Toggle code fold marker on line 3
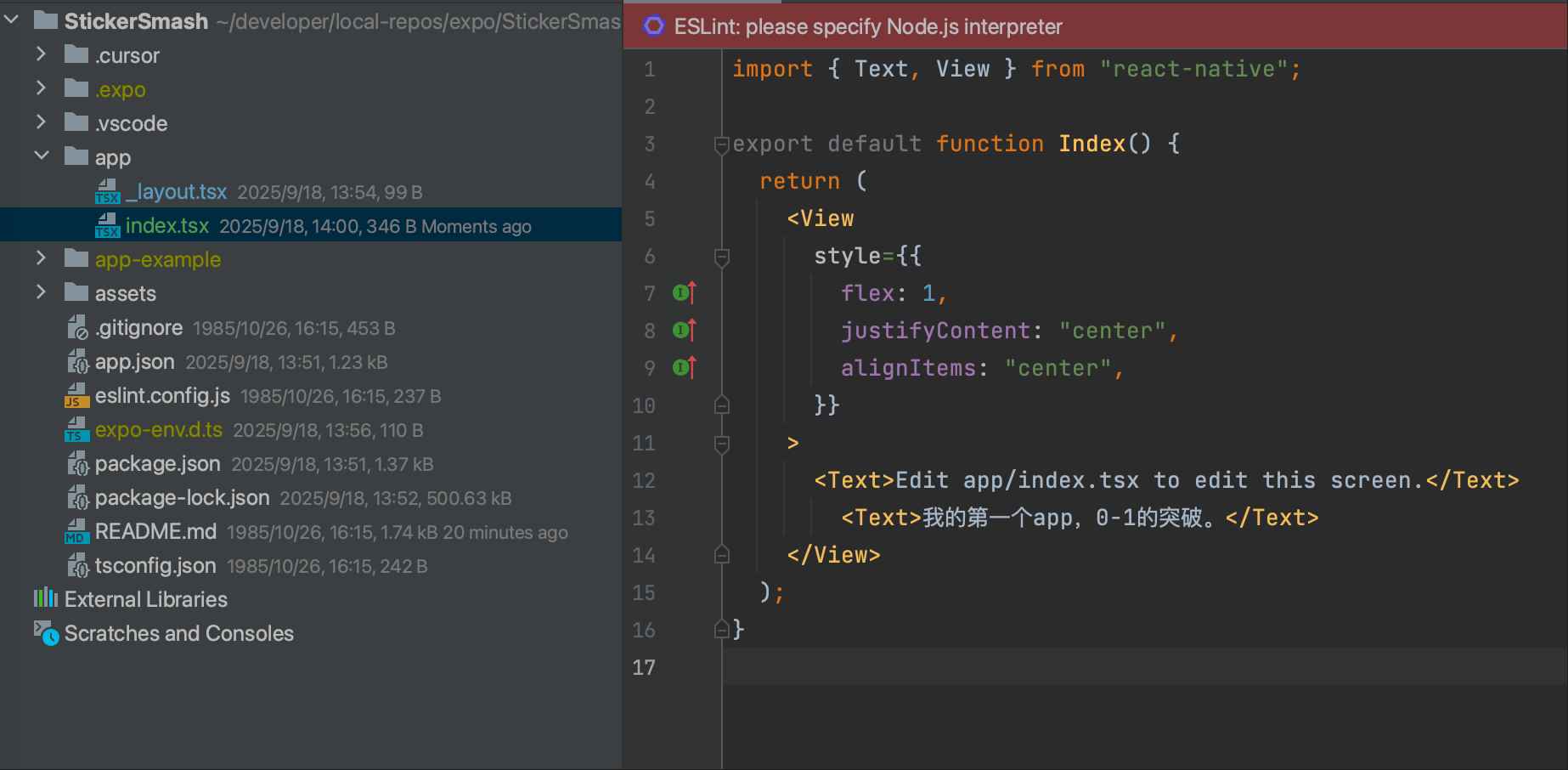Image resolution: width=1568 pixels, height=770 pixels. click(x=722, y=144)
